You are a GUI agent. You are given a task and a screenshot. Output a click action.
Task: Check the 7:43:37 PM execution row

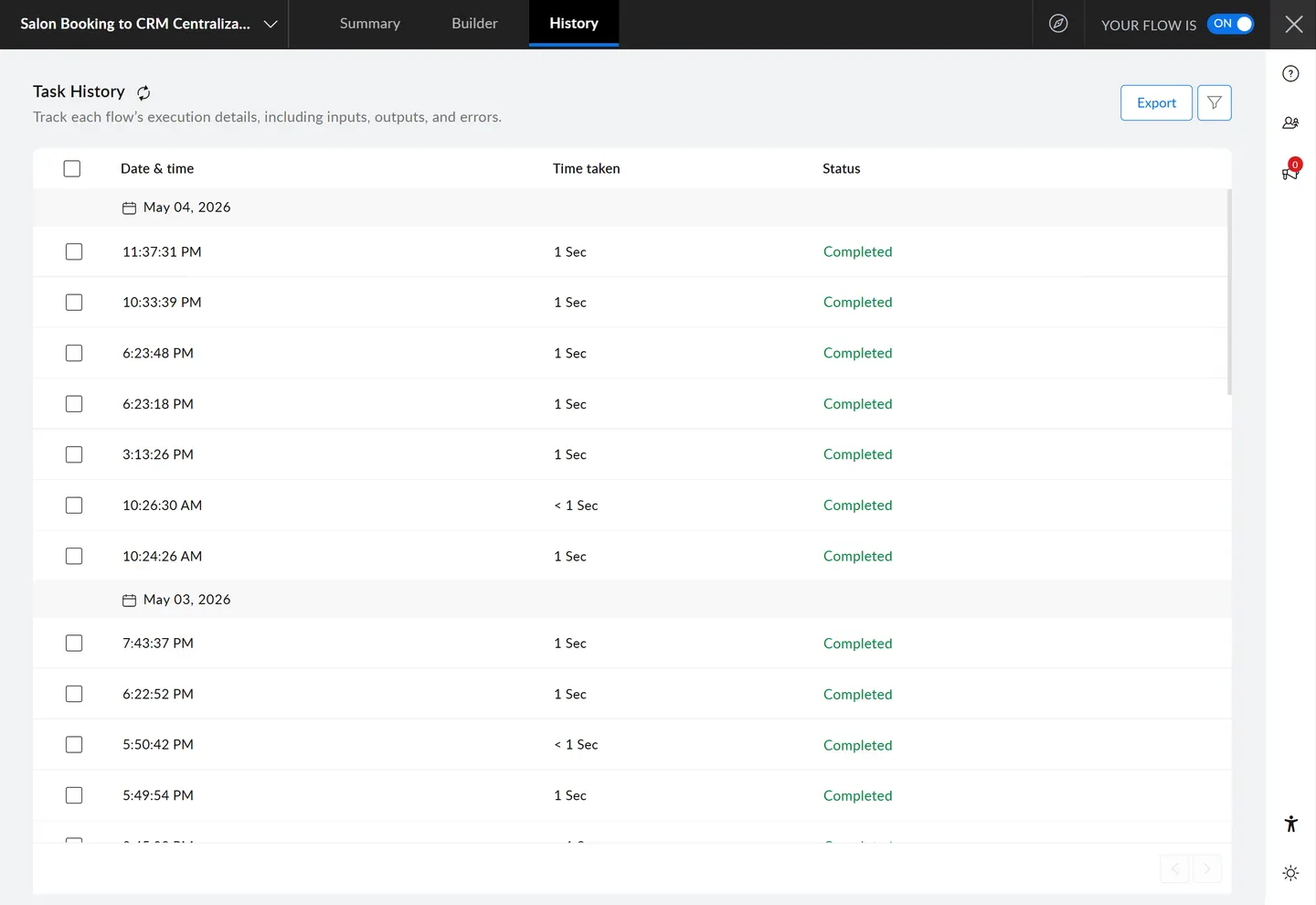click(x=74, y=644)
